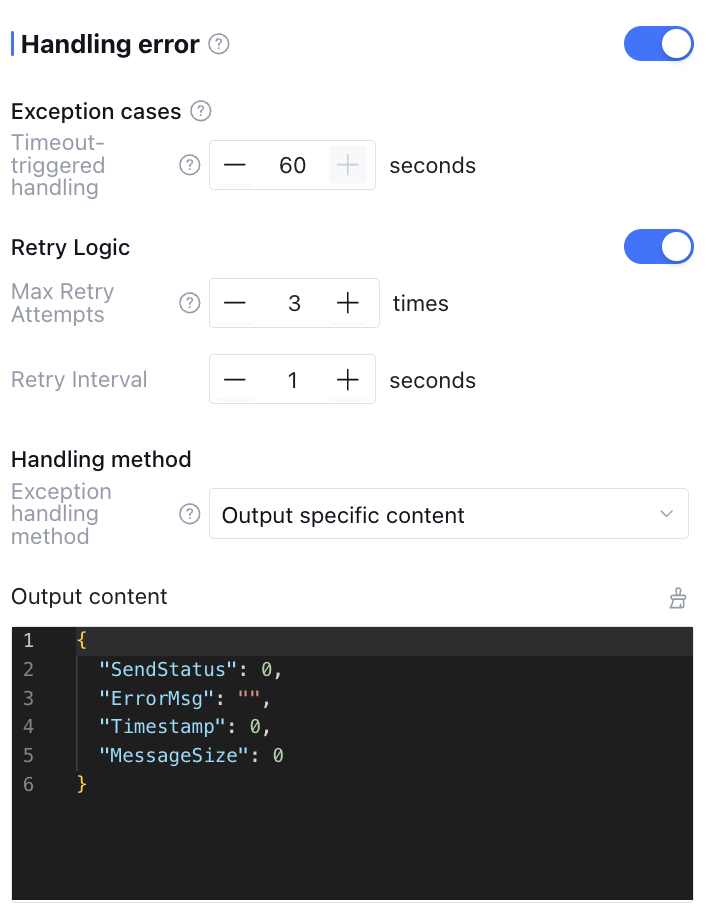The width and height of the screenshot is (706, 918).
Task: Decrease the Retry Interval seconds
Action: pyautogui.click(x=235, y=380)
